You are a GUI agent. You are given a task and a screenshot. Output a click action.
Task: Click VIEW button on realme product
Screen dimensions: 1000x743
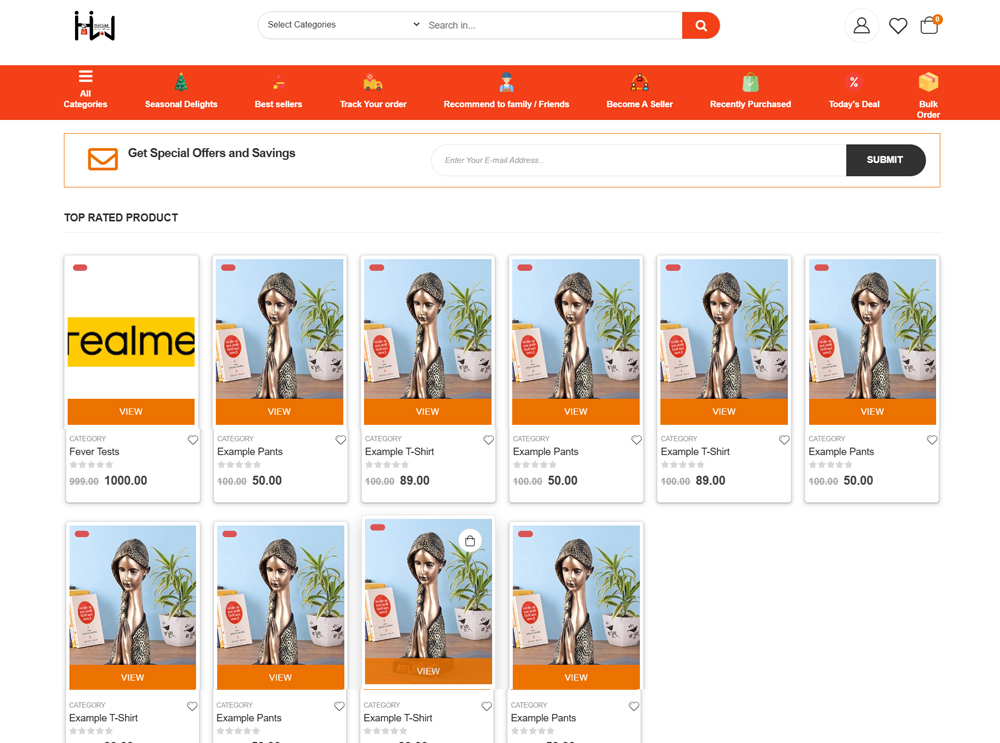tap(131, 411)
